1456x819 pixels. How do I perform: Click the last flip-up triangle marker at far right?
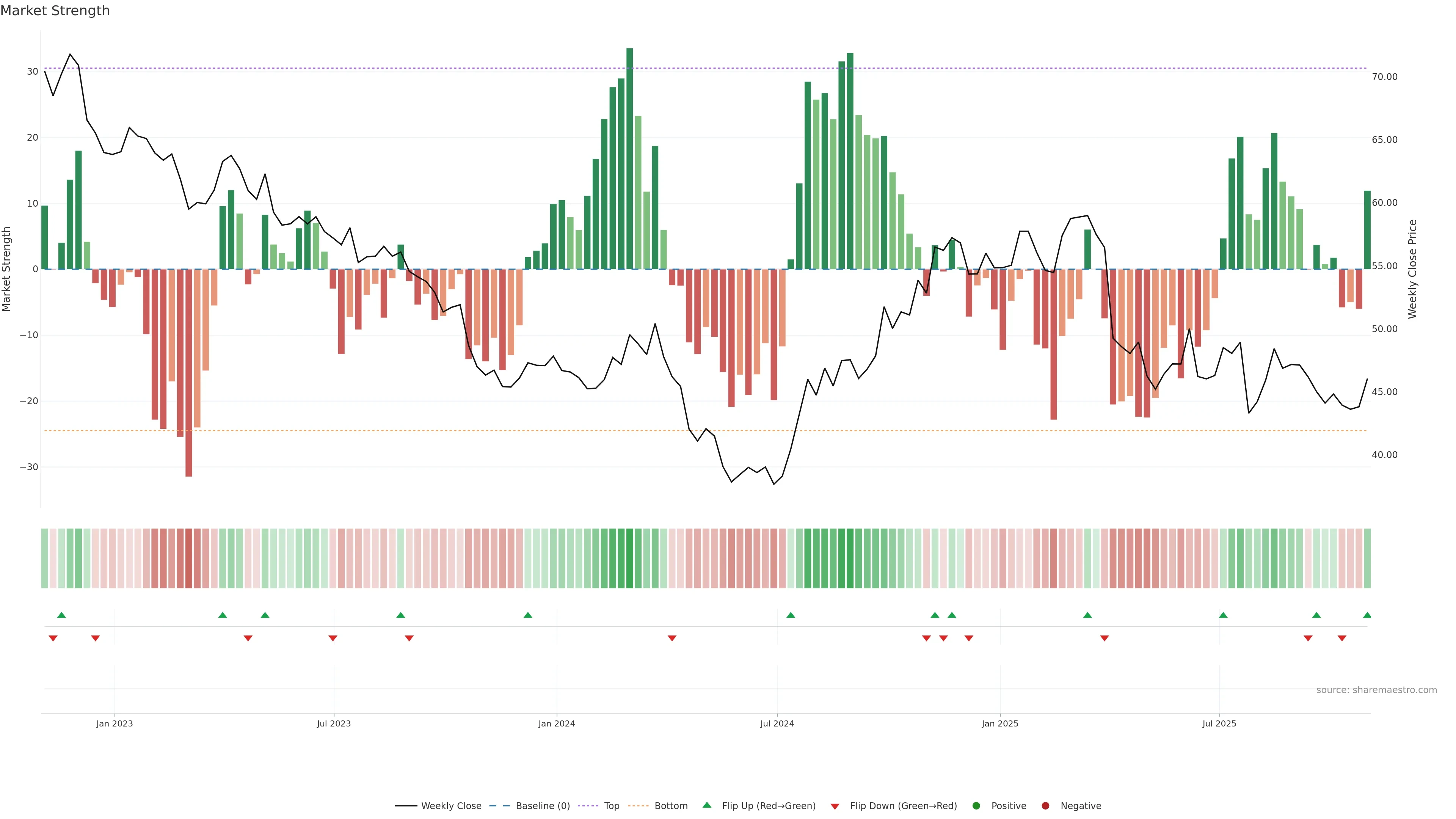pos(1367,615)
